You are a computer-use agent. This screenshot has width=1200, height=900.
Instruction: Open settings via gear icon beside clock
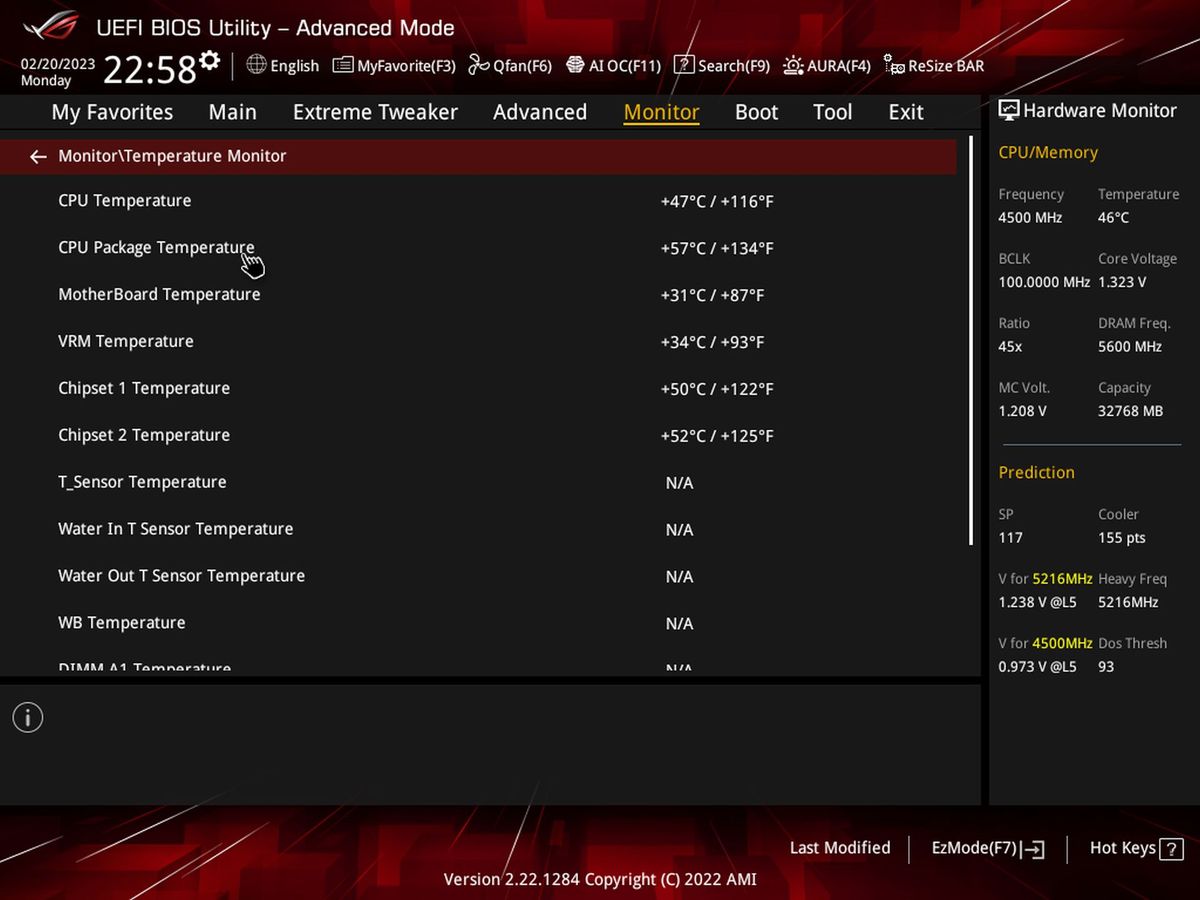coord(209,61)
